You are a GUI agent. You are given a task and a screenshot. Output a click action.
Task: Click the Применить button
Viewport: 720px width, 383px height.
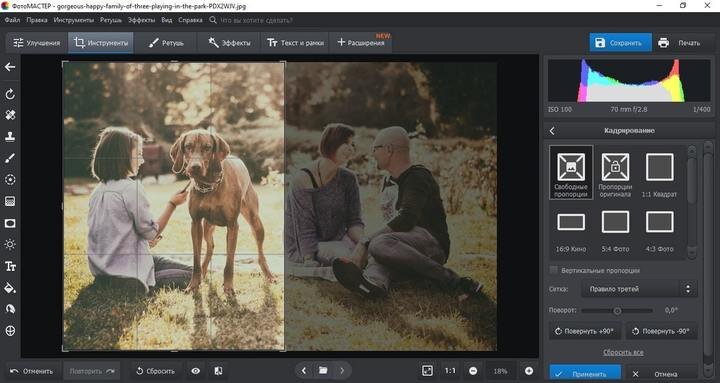(585, 374)
